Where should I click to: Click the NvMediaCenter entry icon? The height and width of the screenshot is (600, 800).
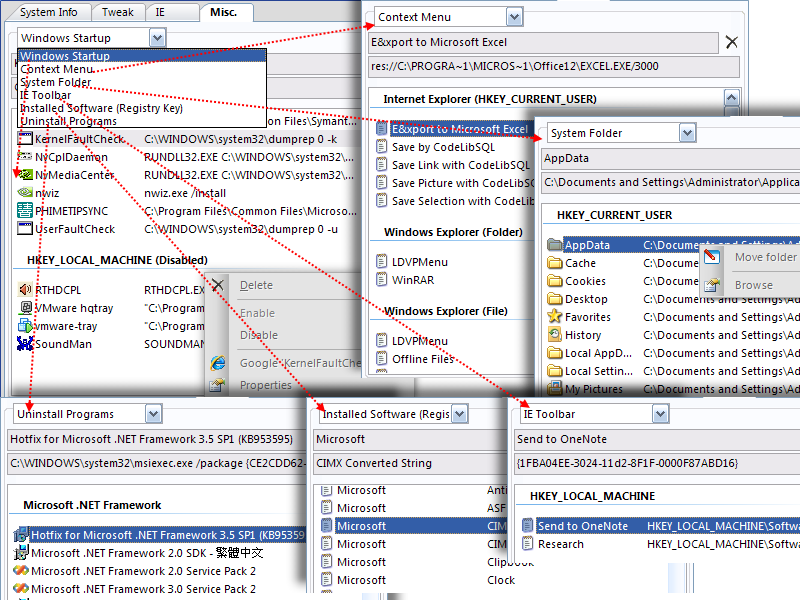coord(24,175)
